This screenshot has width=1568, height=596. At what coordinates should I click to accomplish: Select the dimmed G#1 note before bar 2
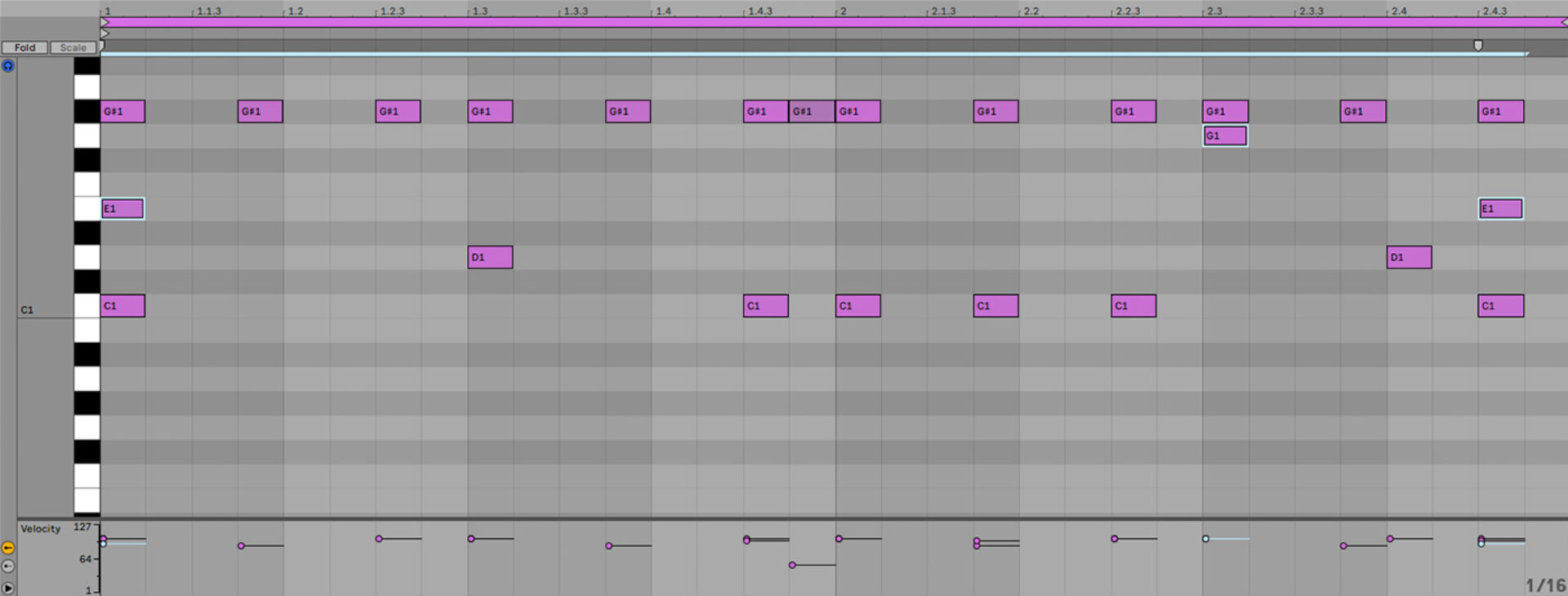pos(812,111)
